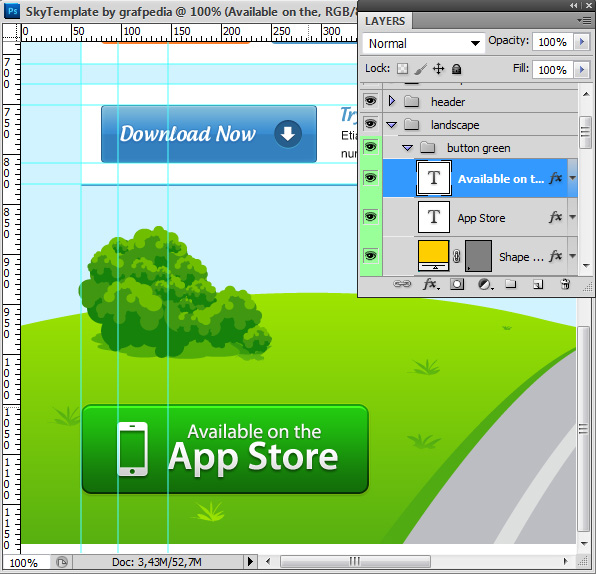596x574 pixels.
Task: Expand the header group
Action: (392, 101)
